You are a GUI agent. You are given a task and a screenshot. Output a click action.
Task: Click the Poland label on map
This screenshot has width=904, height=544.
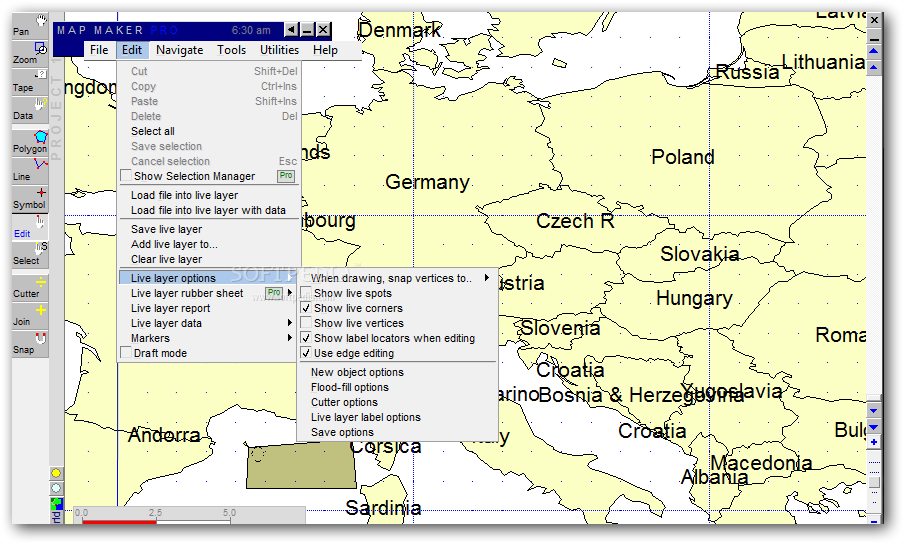tap(683, 157)
